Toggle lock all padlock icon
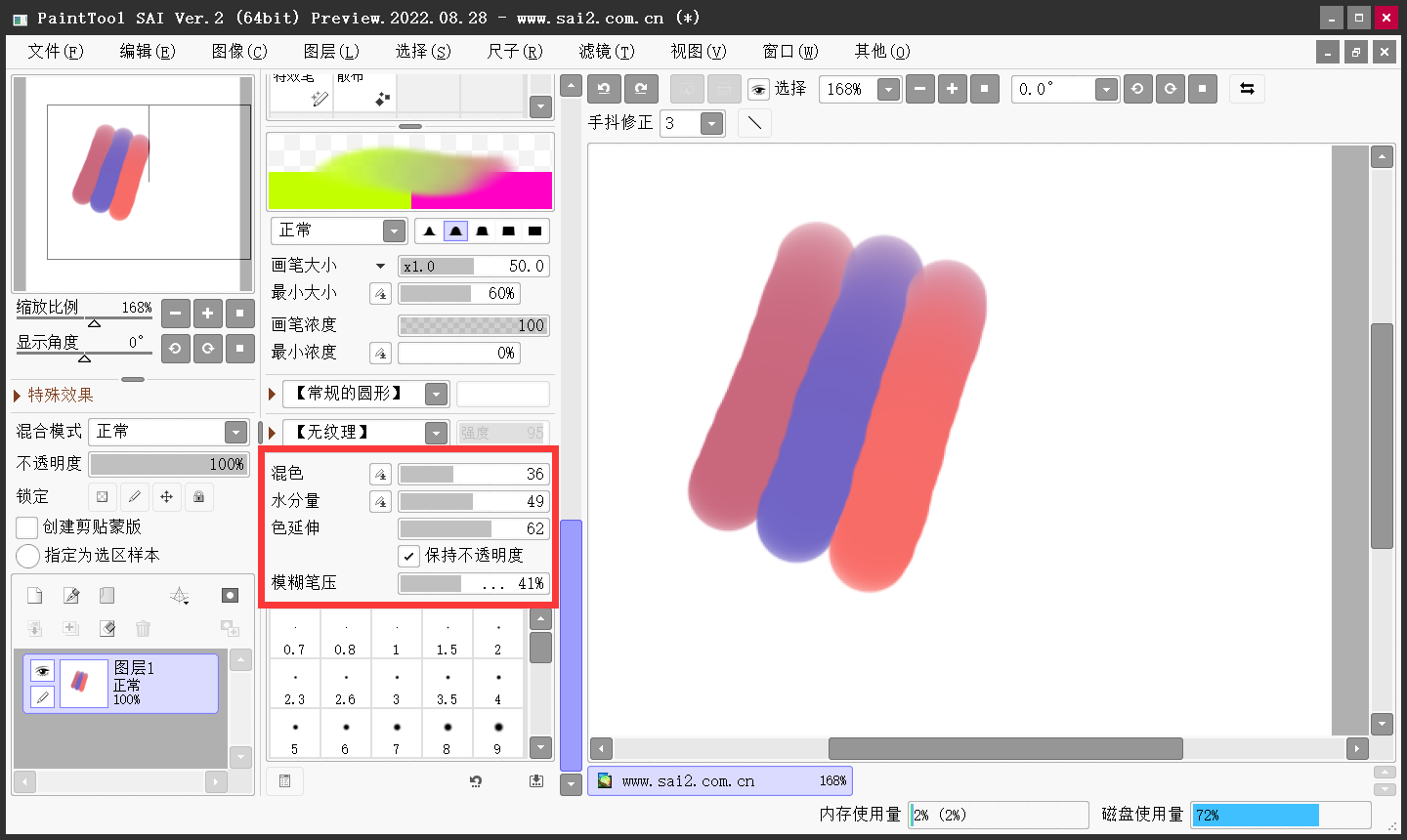 (x=199, y=497)
